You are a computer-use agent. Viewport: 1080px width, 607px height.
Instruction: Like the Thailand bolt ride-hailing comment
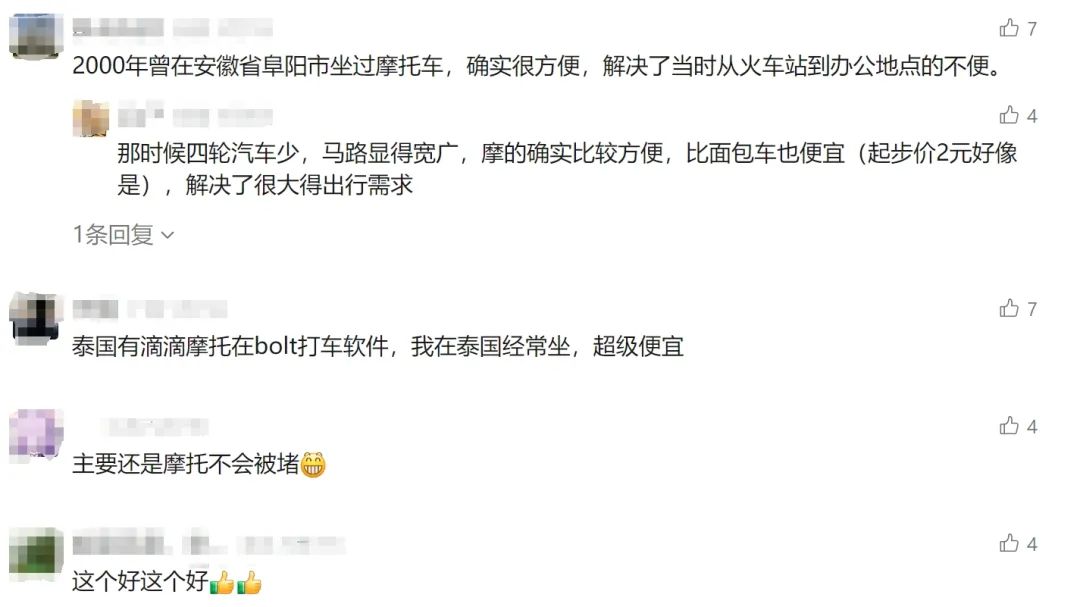tap(1009, 308)
